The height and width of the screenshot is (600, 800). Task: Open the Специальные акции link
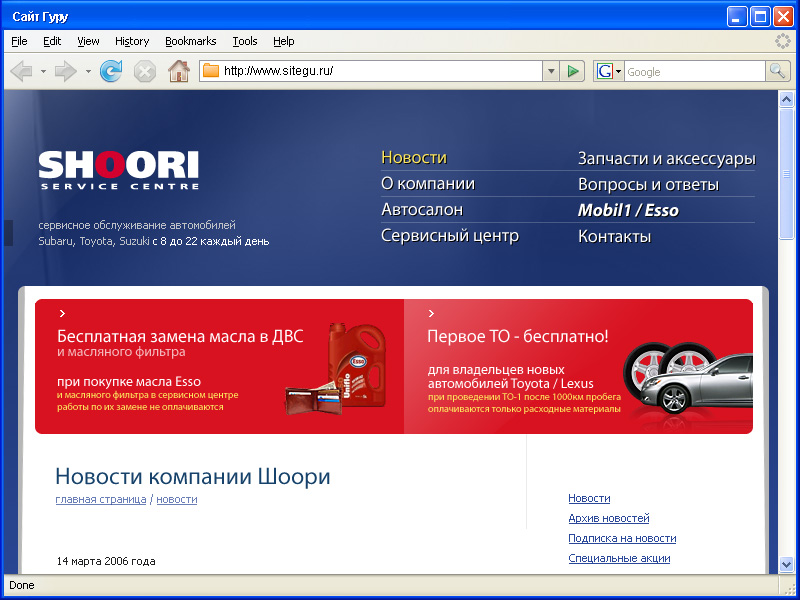[x=619, y=558]
